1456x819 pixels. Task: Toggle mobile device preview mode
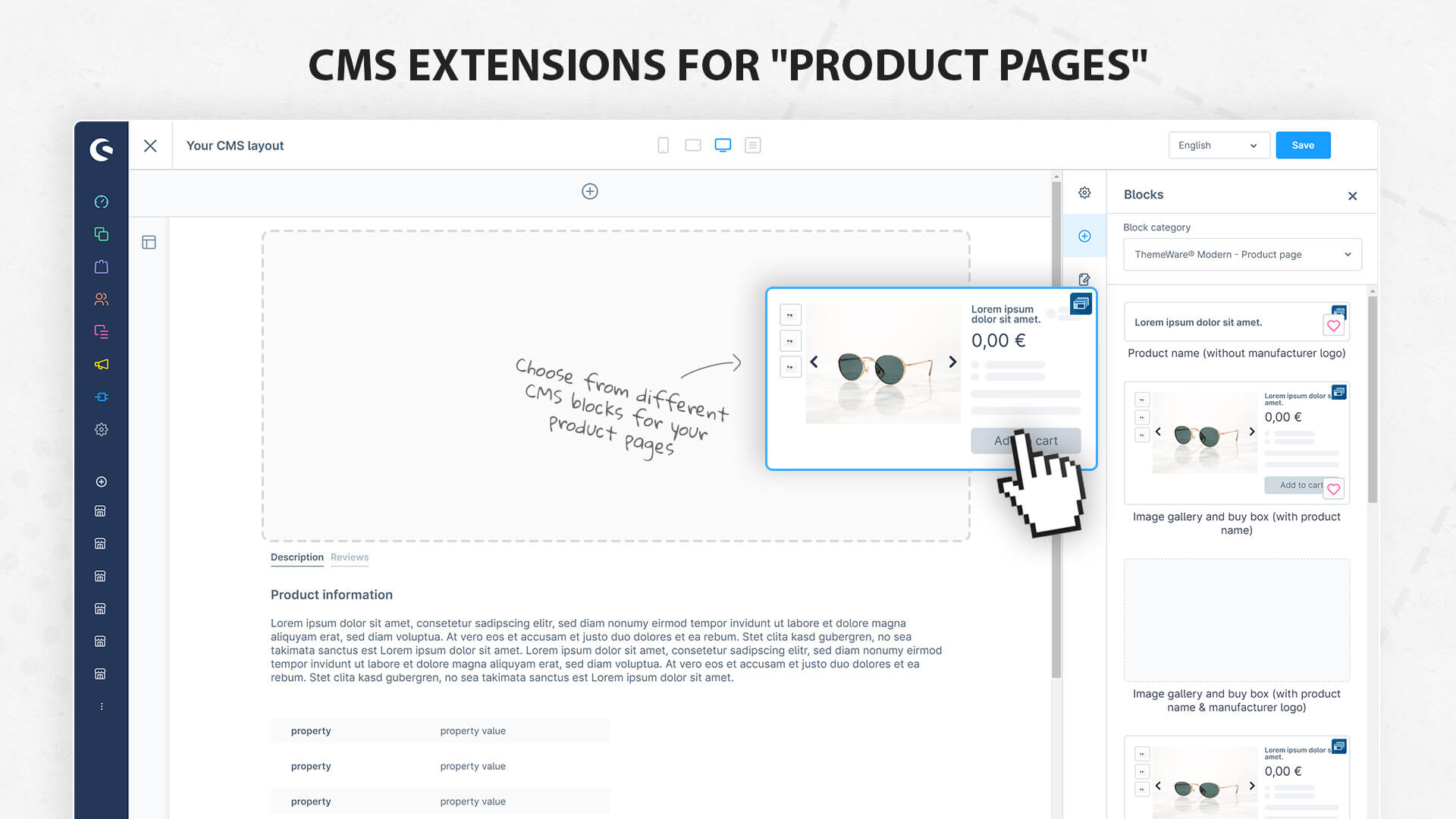pos(662,145)
